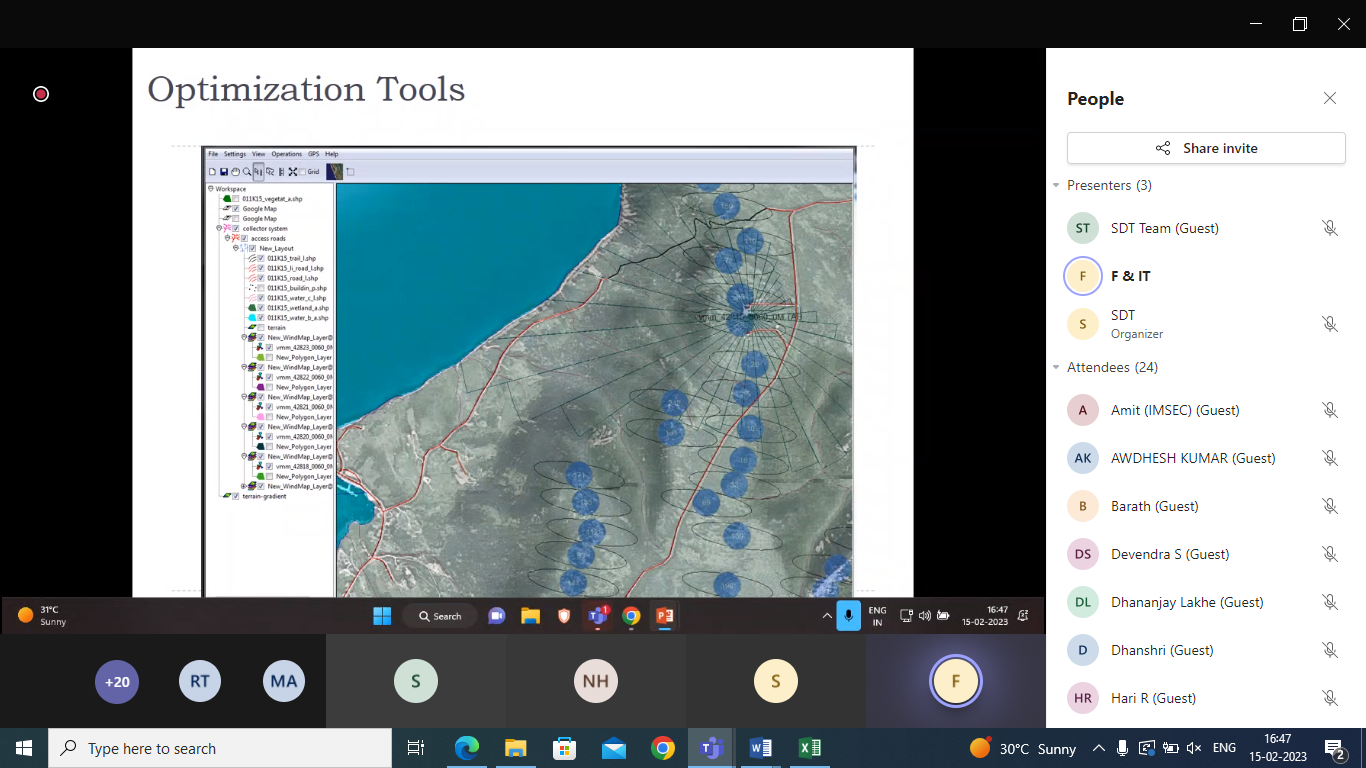Click the Task View icon beside search box
Screen dimensions: 1366x768
[416, 748]
